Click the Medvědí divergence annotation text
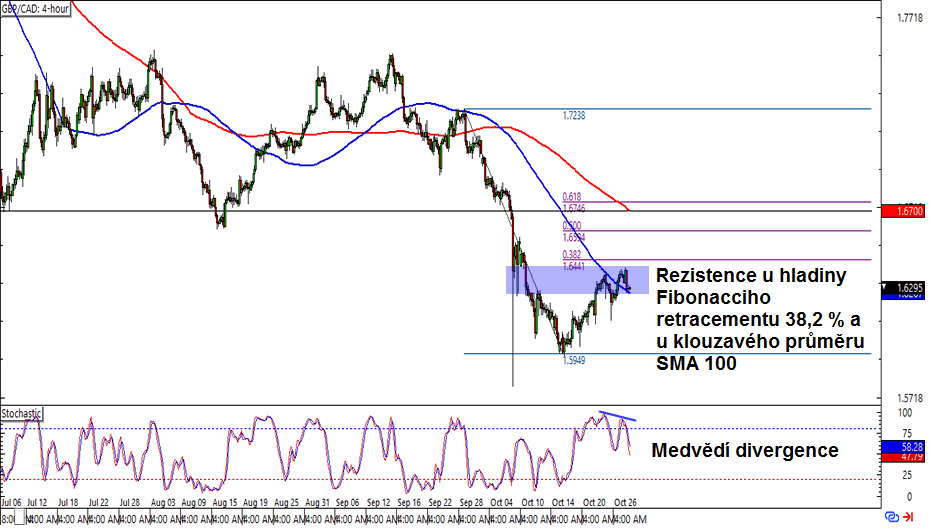The height and width of the screenshot is (530, 930). tap(745, 450)
